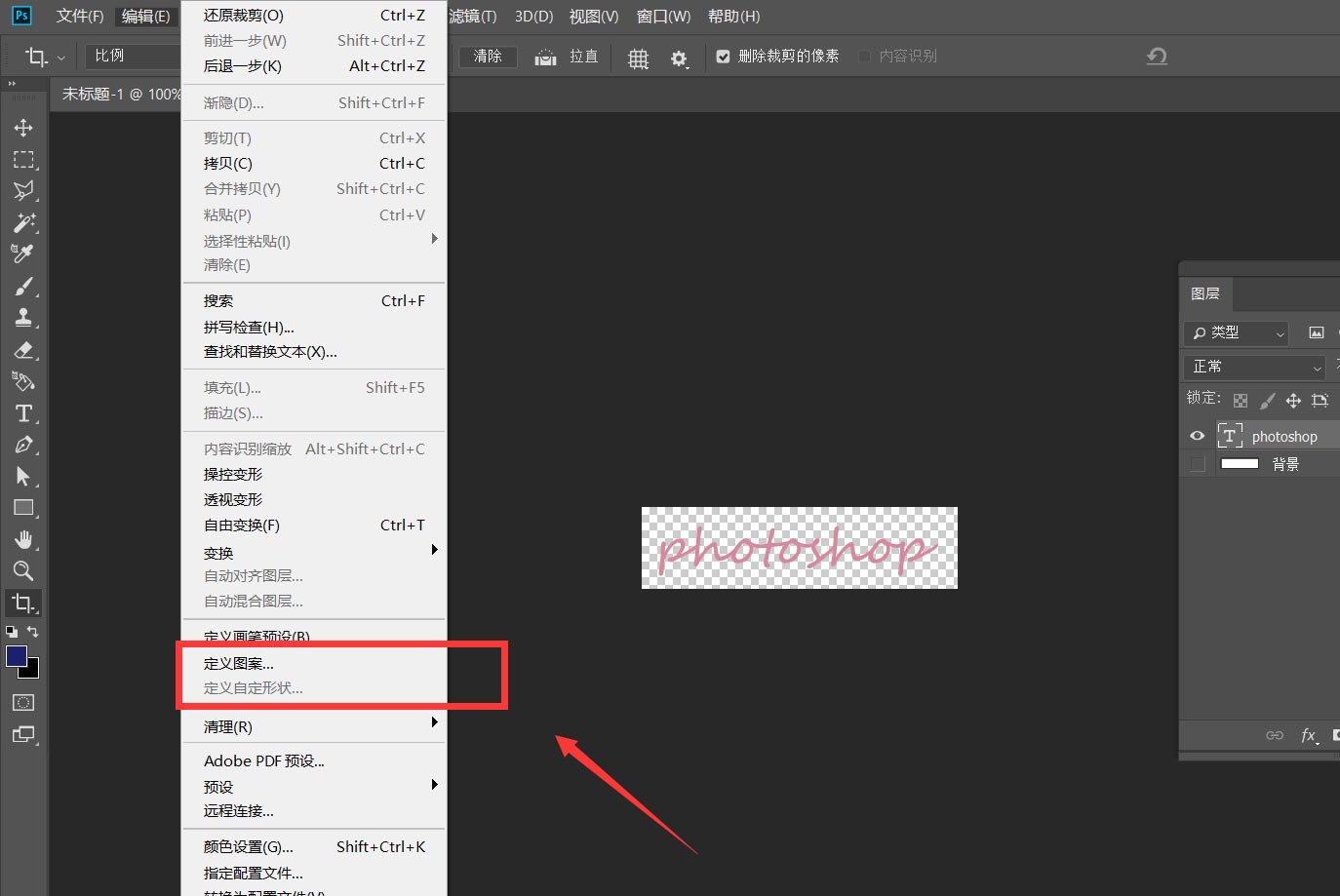The image size is (1340, 896).
Task: Select the Eyedropper tool
Action: coord(23,253)
